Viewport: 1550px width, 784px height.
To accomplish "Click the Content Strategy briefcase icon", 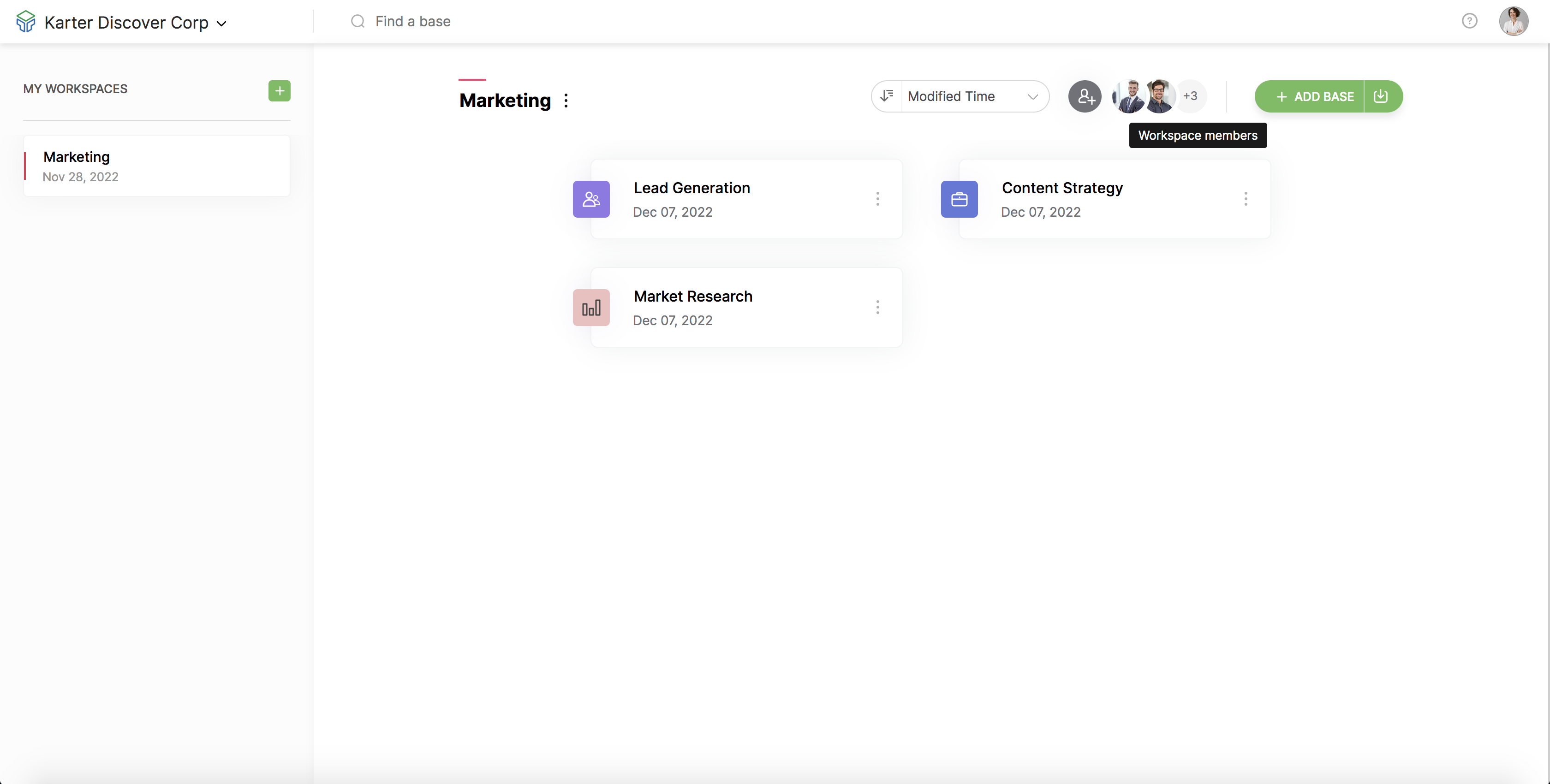I will click(x=959, y=199).
